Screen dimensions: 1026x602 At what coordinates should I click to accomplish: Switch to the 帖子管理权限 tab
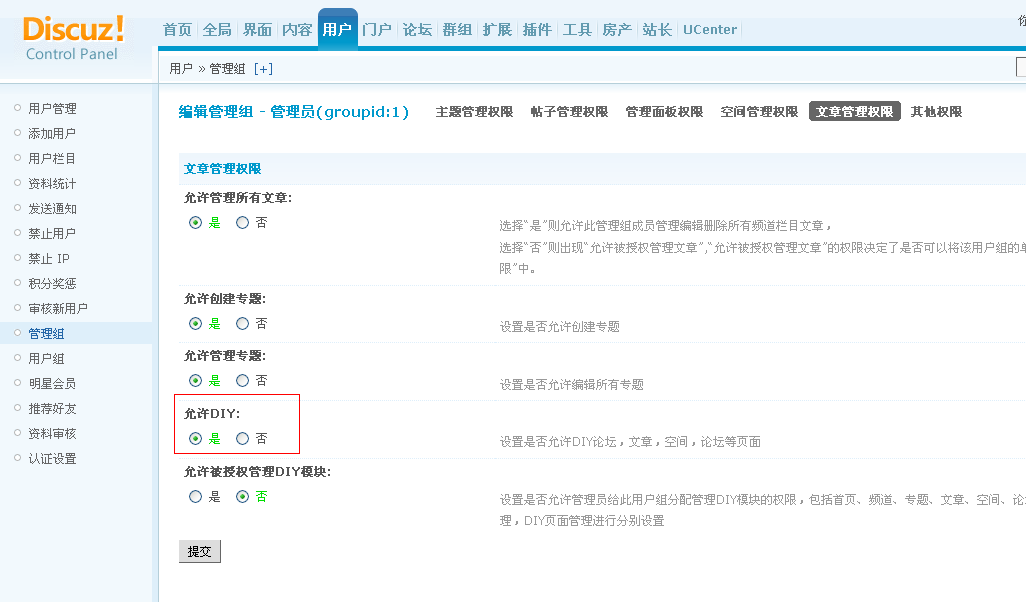pos(569,112)
